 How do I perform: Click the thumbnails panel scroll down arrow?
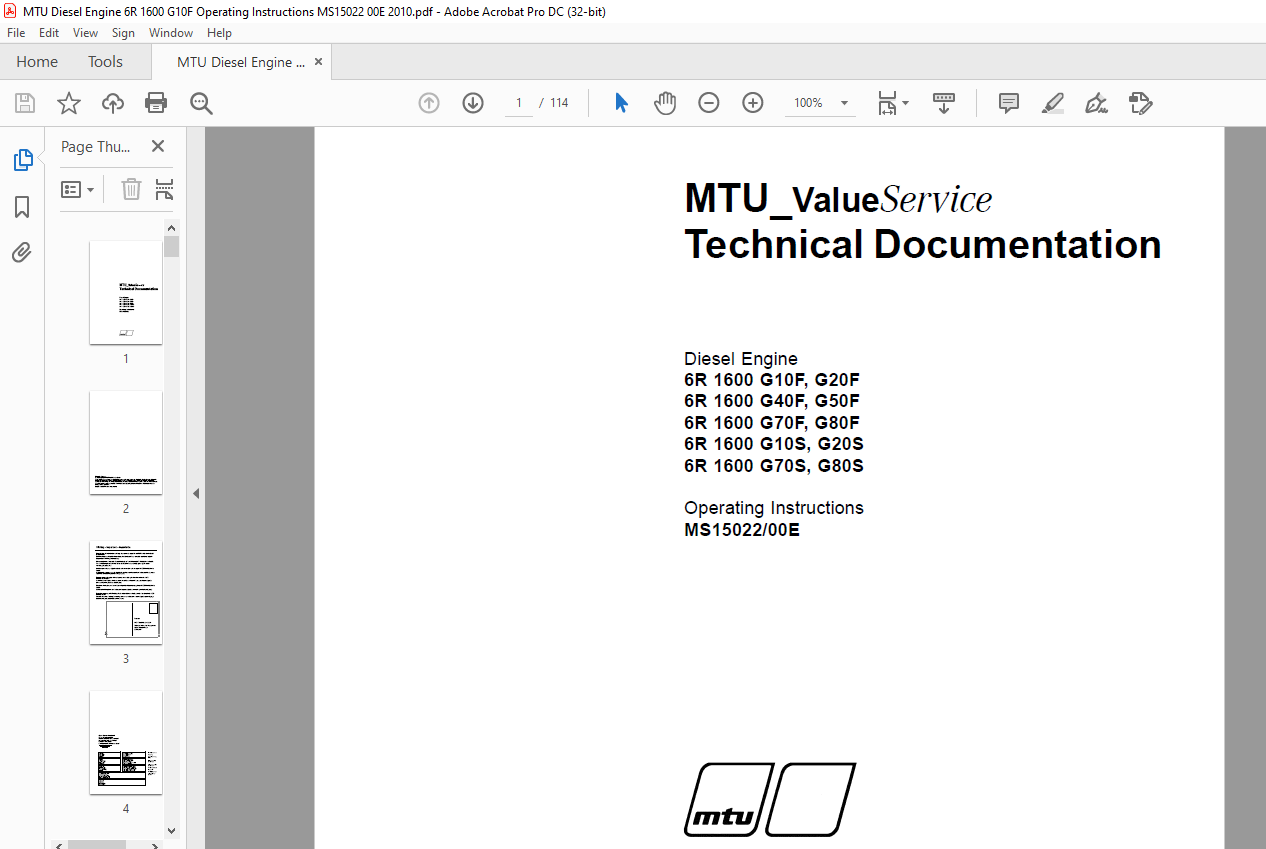tap(172, 830)
